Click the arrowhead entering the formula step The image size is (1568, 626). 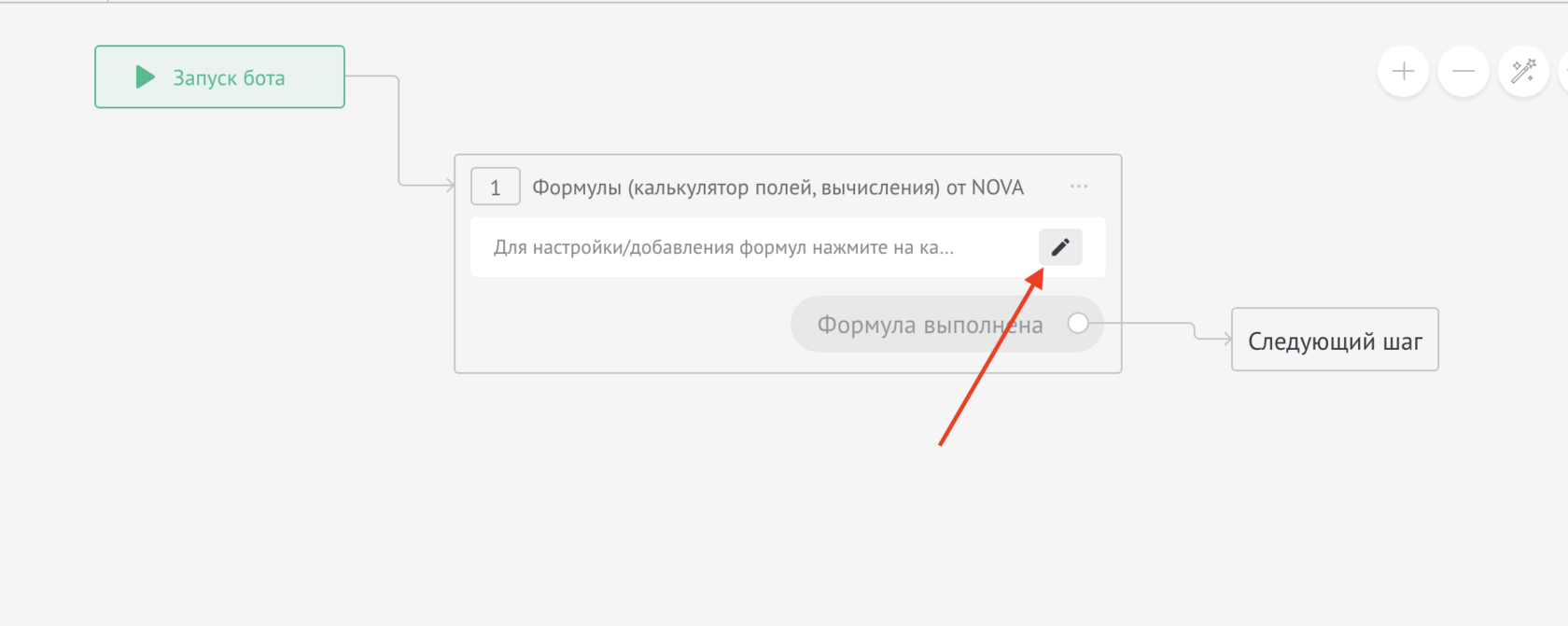pyautogui.click(x=450, y=185)
